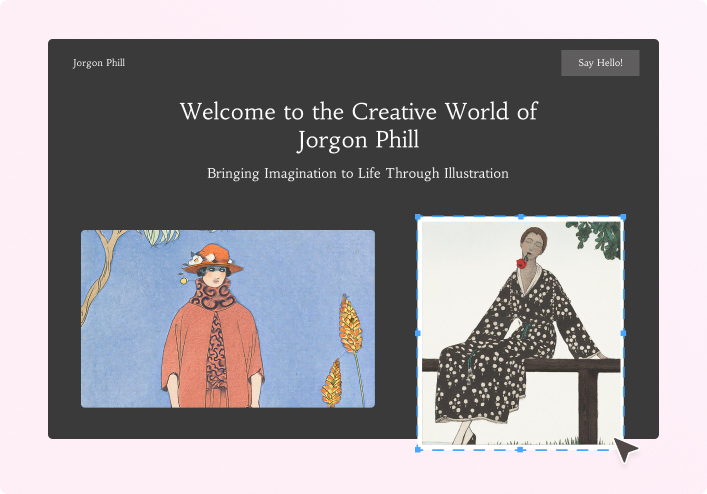Click the Welcome to the Creative World heading
707x494 pixels.
(x=358, y=125)
